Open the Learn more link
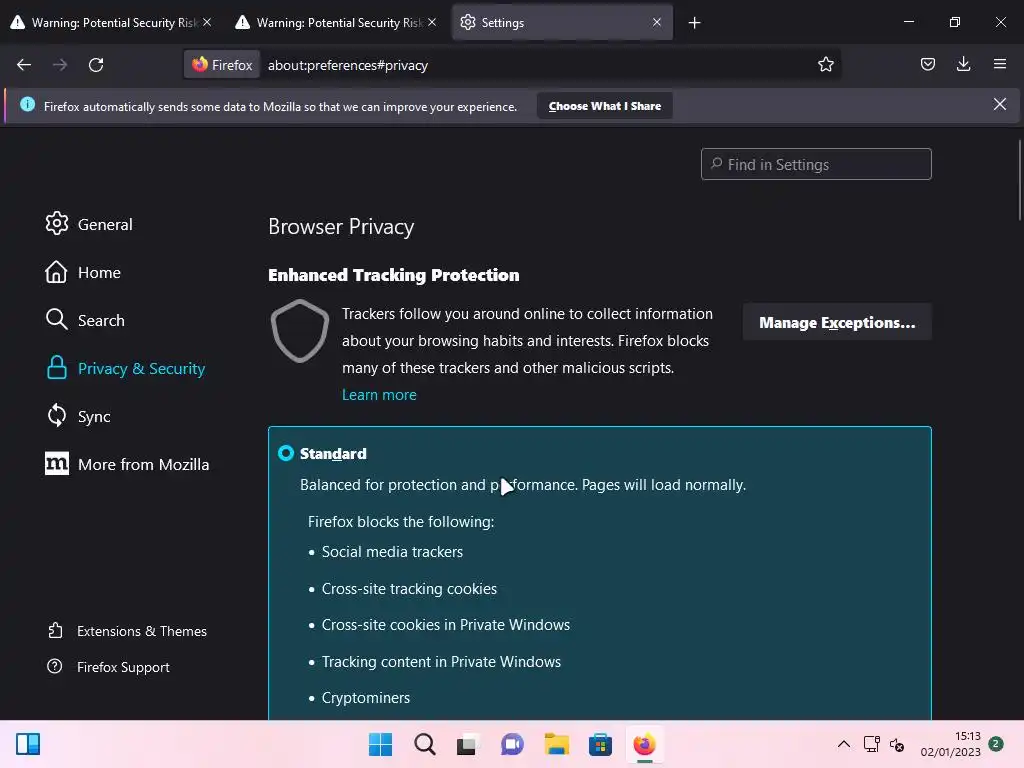Image resolution: width=1024 pixels, height=768 pixels. [x=379, y=394]
